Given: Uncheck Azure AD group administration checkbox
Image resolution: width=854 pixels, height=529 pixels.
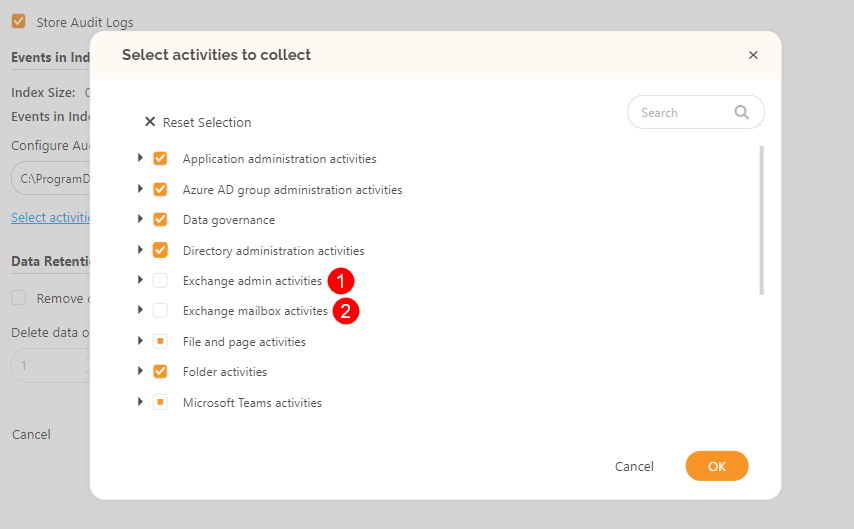Looking at the screenshot, I should pos(160,189).
